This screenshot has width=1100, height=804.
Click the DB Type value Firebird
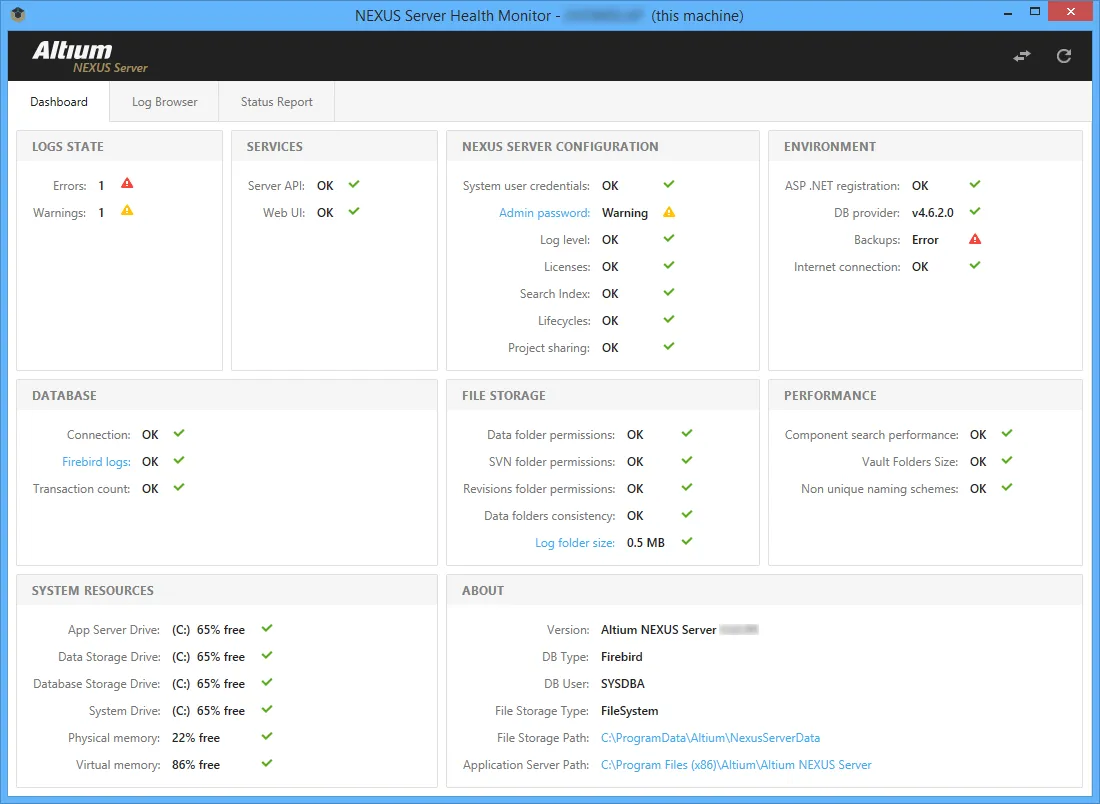tap(622, 657)
